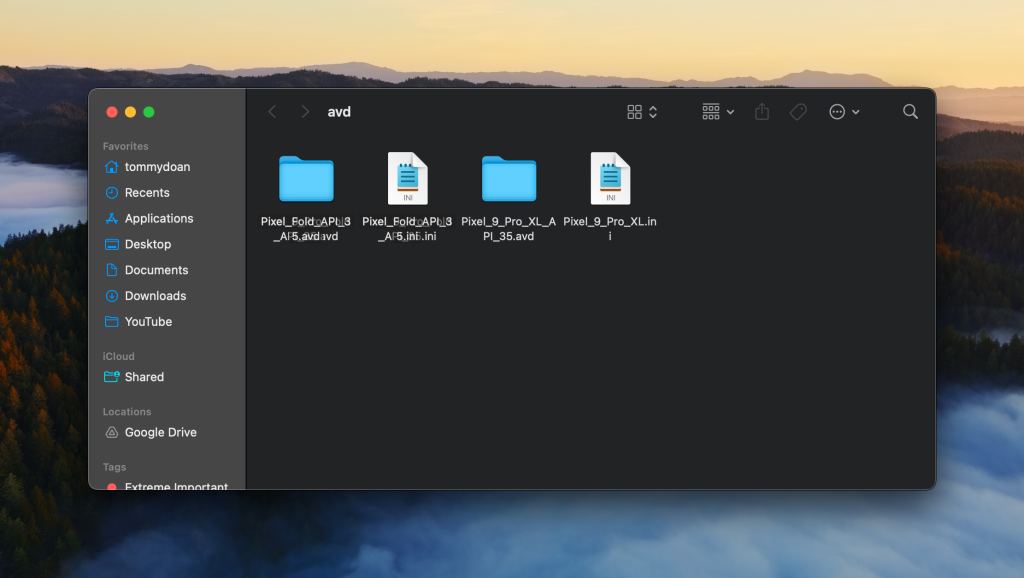The width and height of the screenshot is (1024, 578).
Task: Select the Pixel_9_Pro_XL_API_35.avd folder icon
Action: [509, 180]
